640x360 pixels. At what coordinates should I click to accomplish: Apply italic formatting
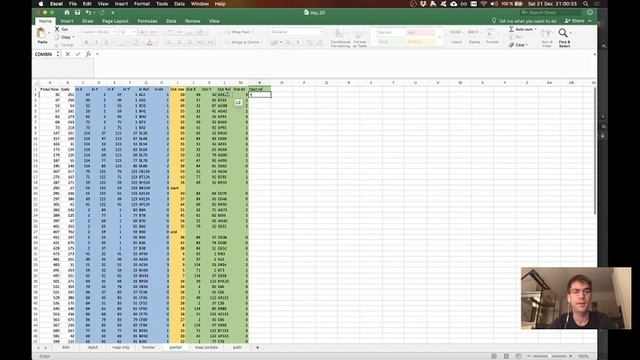click(x=96, y=42)
